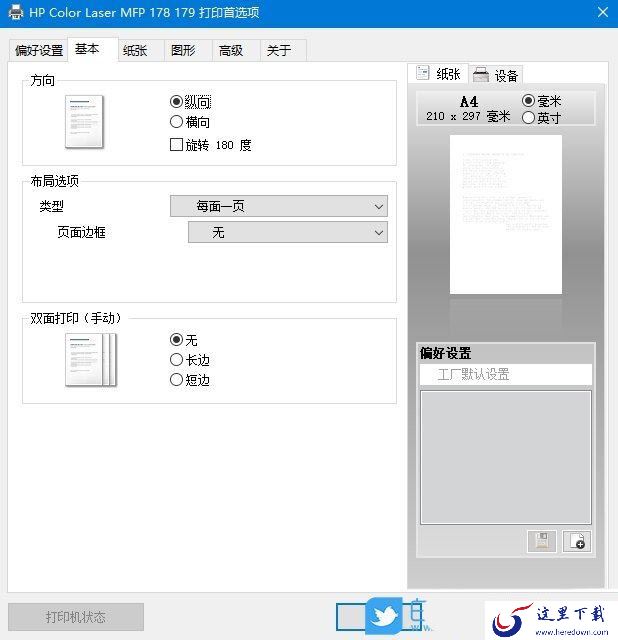Switch to the 高级 tab
618x640 pixels.
[236, 51]
